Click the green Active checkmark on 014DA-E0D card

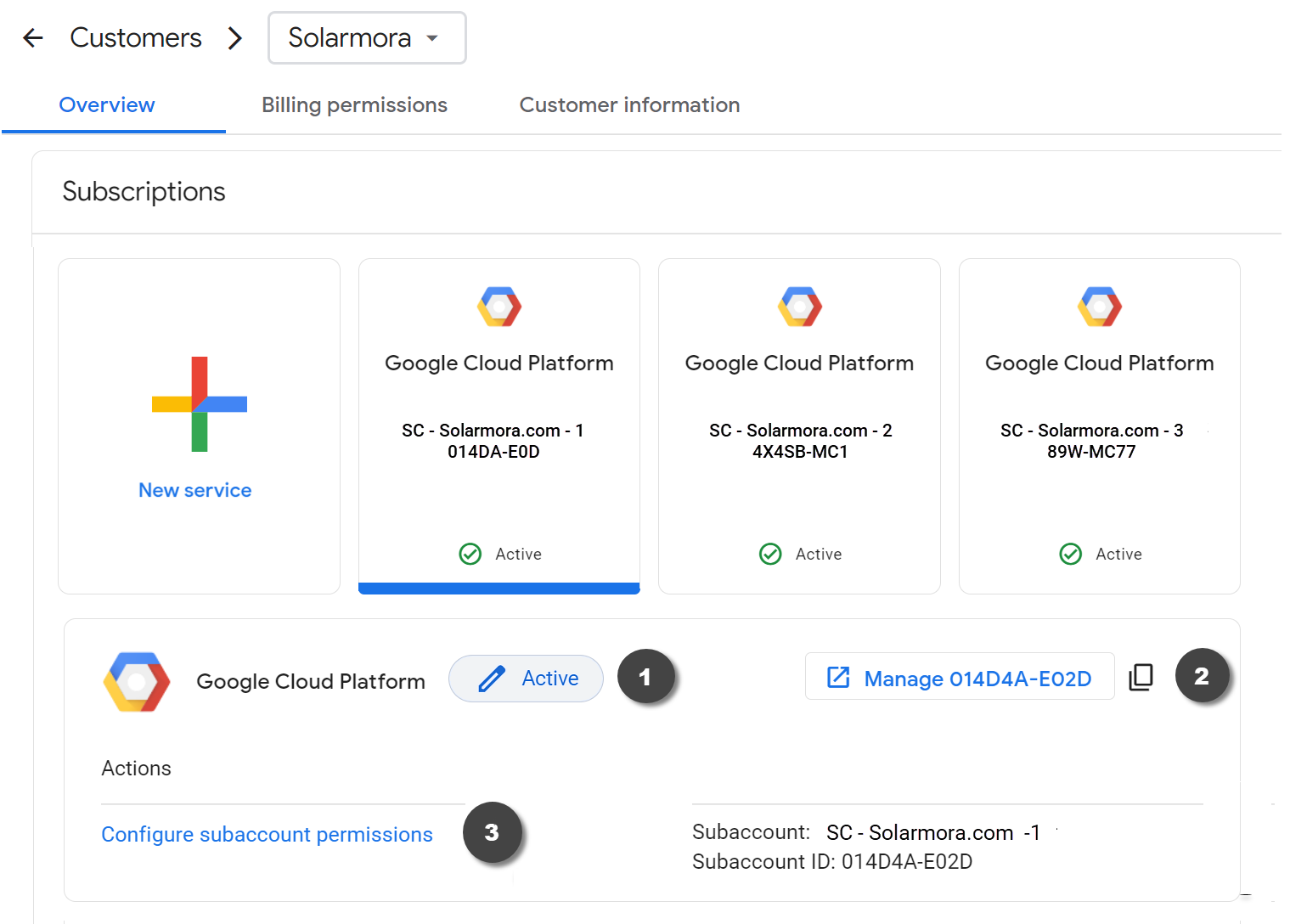(470, 554)
